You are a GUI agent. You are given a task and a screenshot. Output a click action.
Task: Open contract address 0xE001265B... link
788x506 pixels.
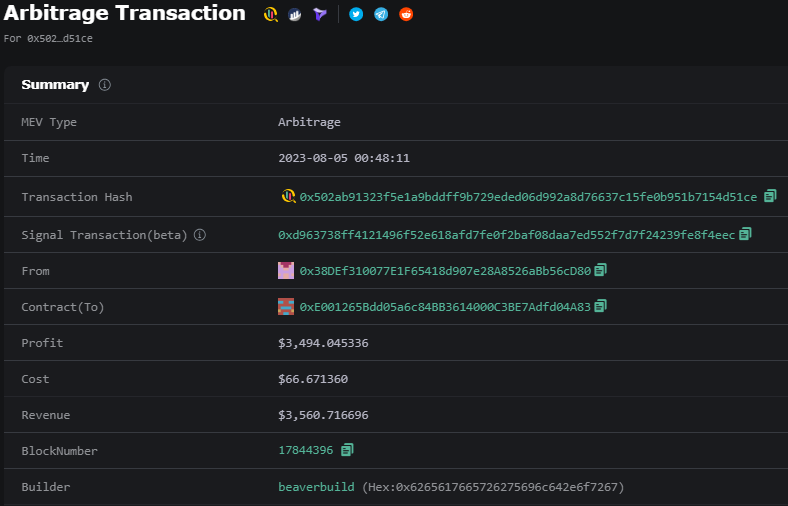(x=445, y=307)
